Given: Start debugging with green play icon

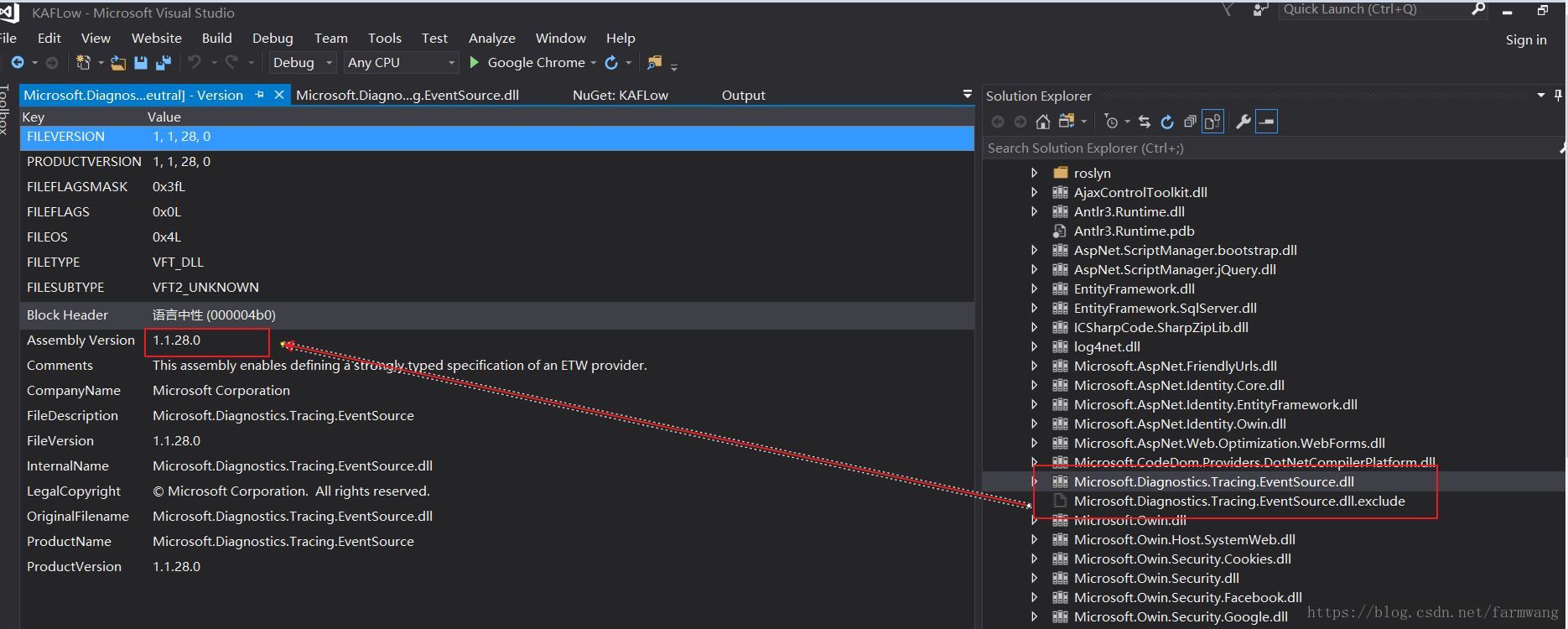Looking at the screenshot, I should 475,62.
